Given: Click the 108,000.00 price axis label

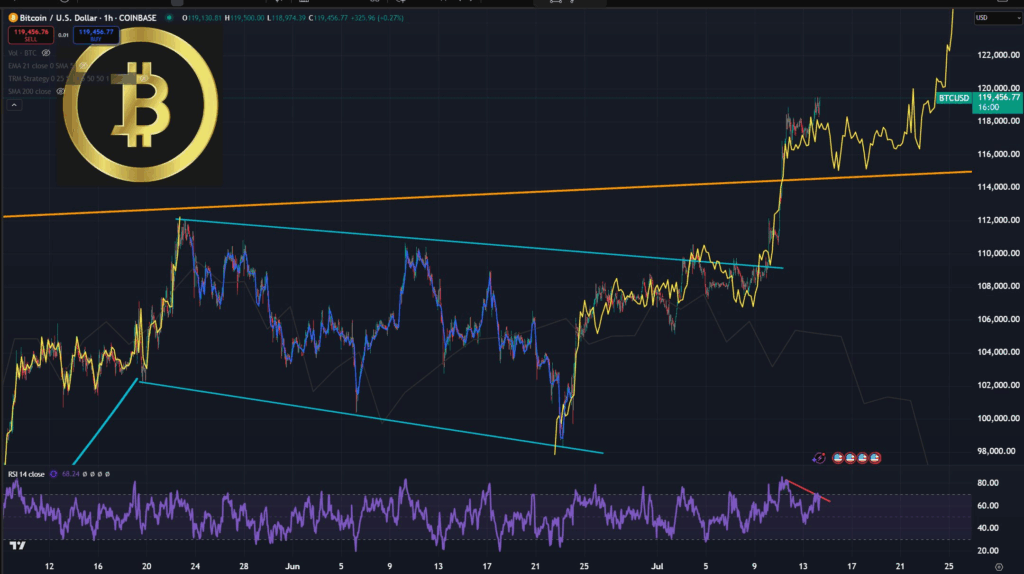Looking at the screenshot, I should pos(998,286).
